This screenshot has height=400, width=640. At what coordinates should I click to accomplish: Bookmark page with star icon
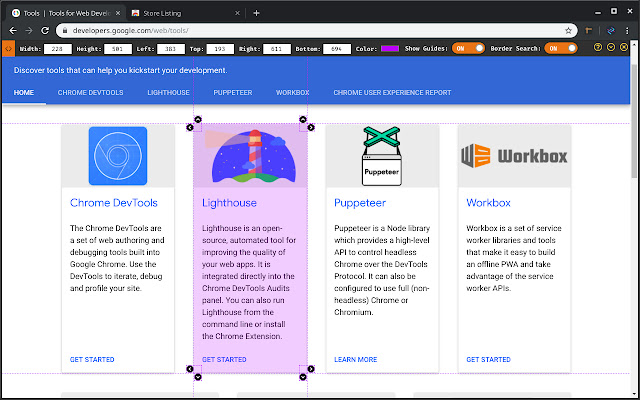point(568,31)
